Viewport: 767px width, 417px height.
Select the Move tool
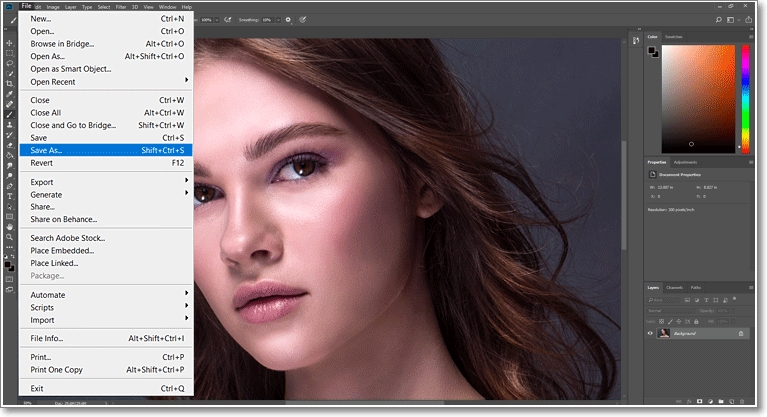(x=9, y=43)
